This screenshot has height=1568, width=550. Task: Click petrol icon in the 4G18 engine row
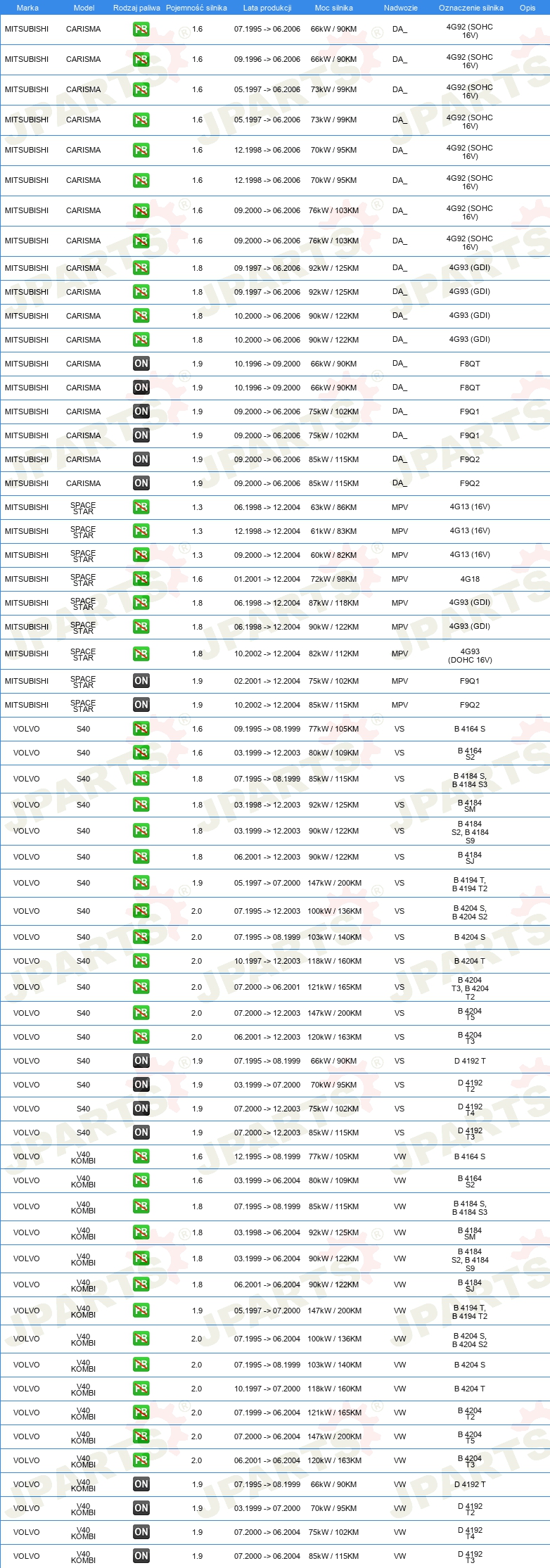click(141, 579)
